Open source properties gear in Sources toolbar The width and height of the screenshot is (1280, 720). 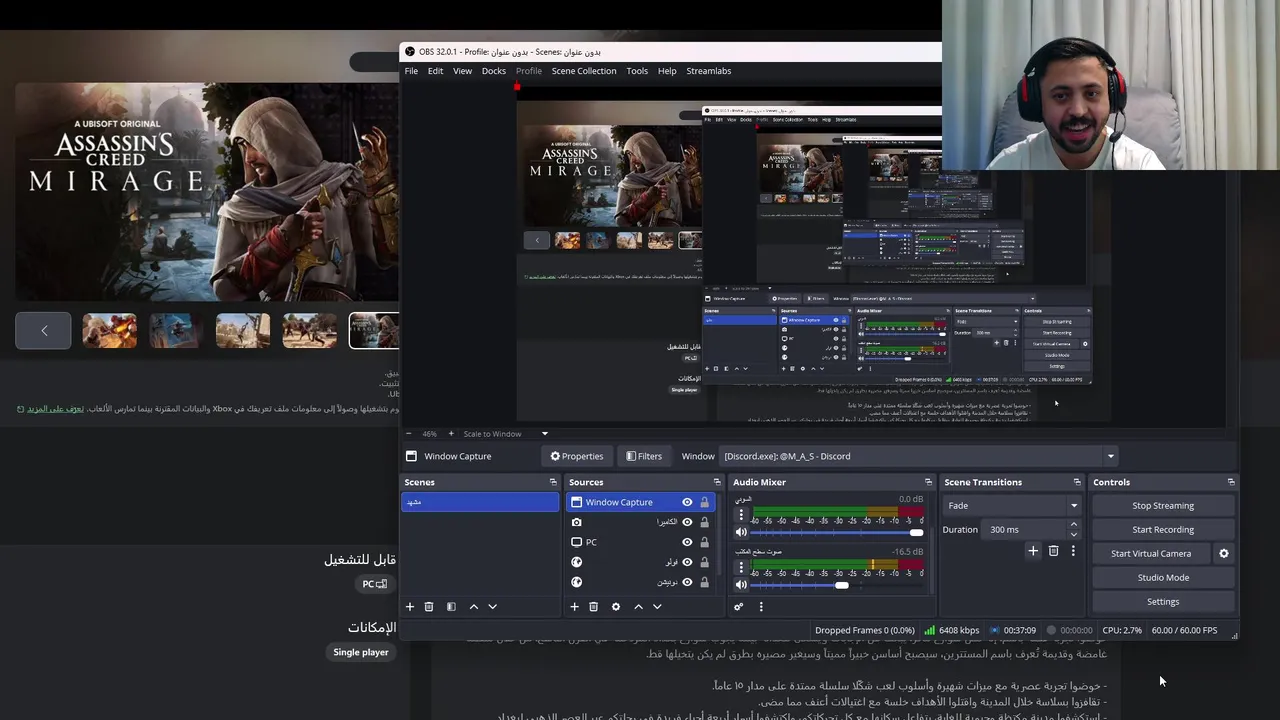click(616, 606)
